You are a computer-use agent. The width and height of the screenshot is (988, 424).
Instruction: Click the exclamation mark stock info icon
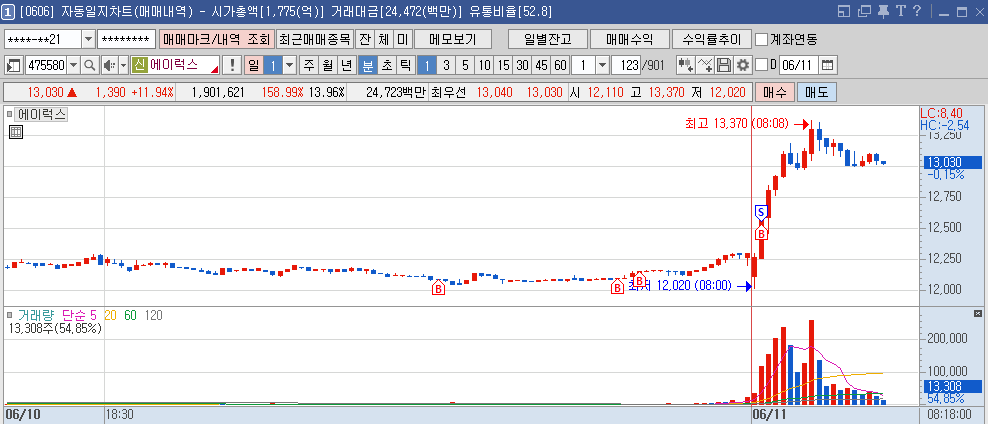click(233, 65)
